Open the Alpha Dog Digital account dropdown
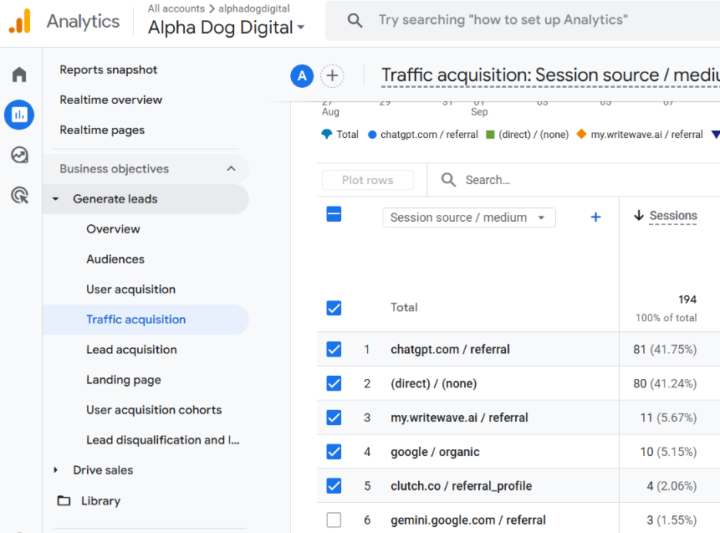The image size is (720, 533). [x=226, y=28]
